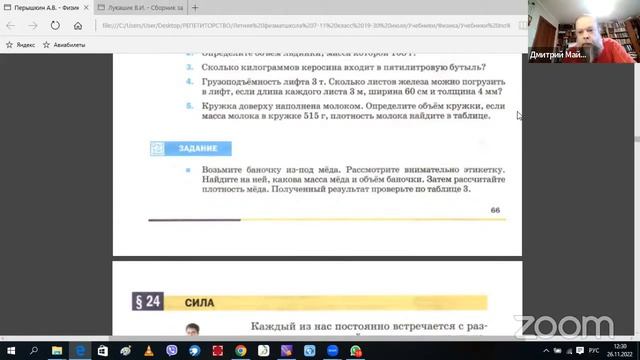Image resolution: width=640 pixels, height=360 pixels.
Task: Reload the page with the refresh icon
Action: 55,25
